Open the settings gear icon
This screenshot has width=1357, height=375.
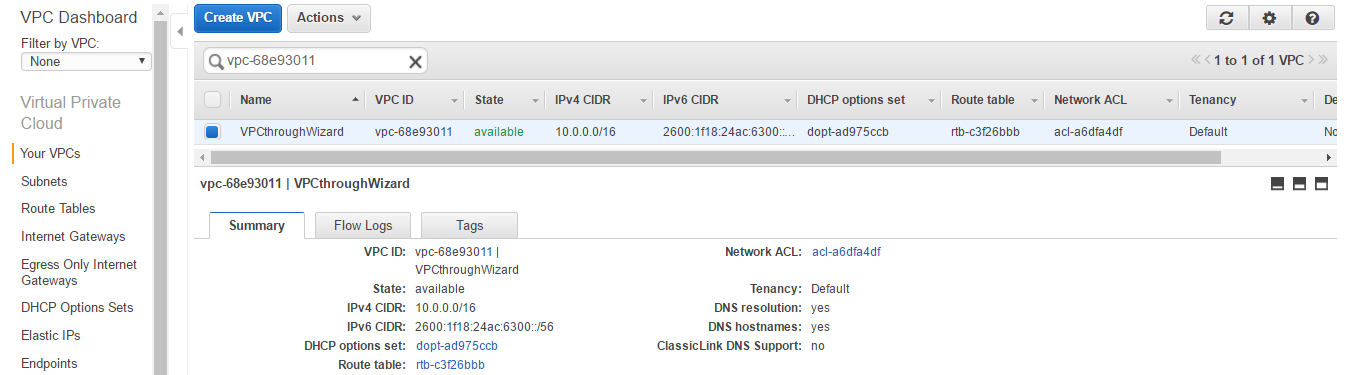click(x=1269, y=18)
